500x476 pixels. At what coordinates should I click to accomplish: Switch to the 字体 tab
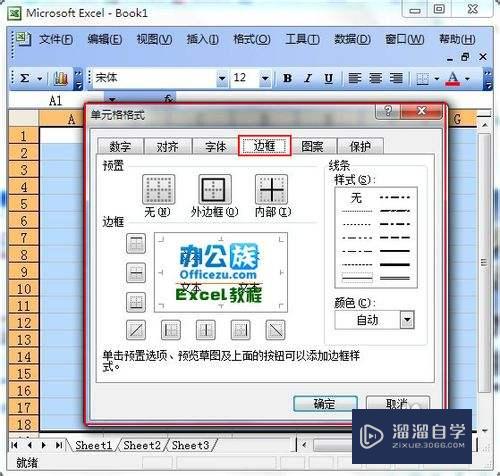(216, 146)
